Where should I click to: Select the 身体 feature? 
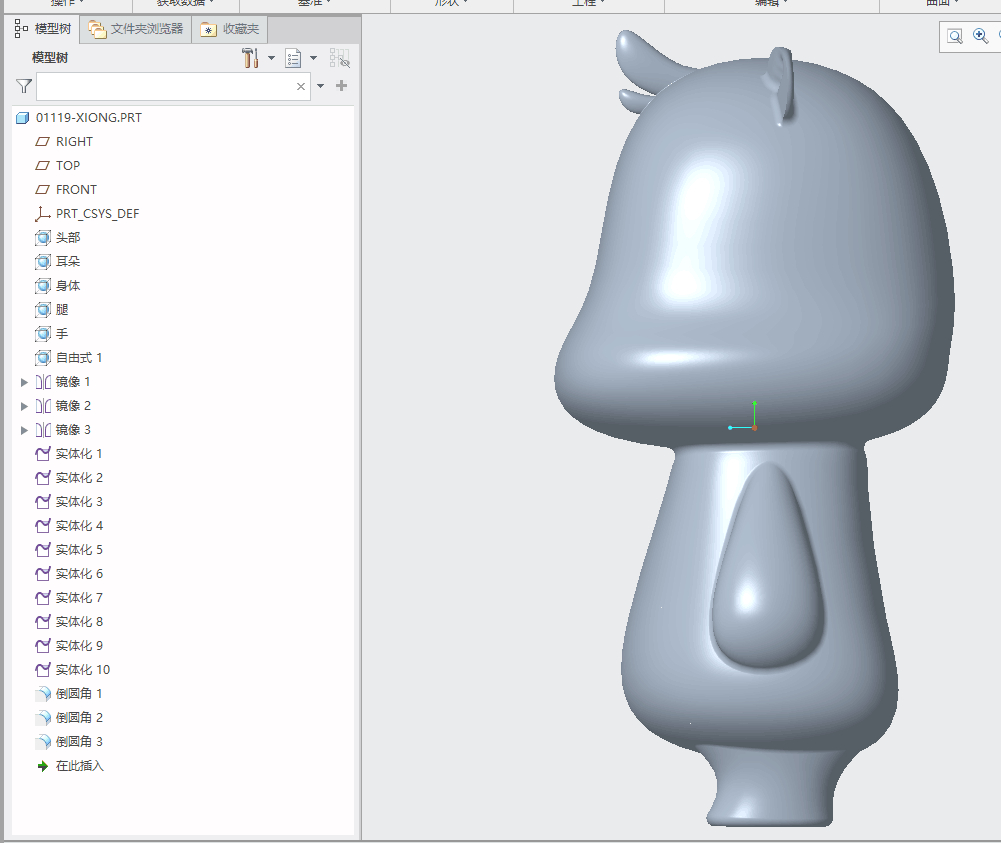point(57,286)
